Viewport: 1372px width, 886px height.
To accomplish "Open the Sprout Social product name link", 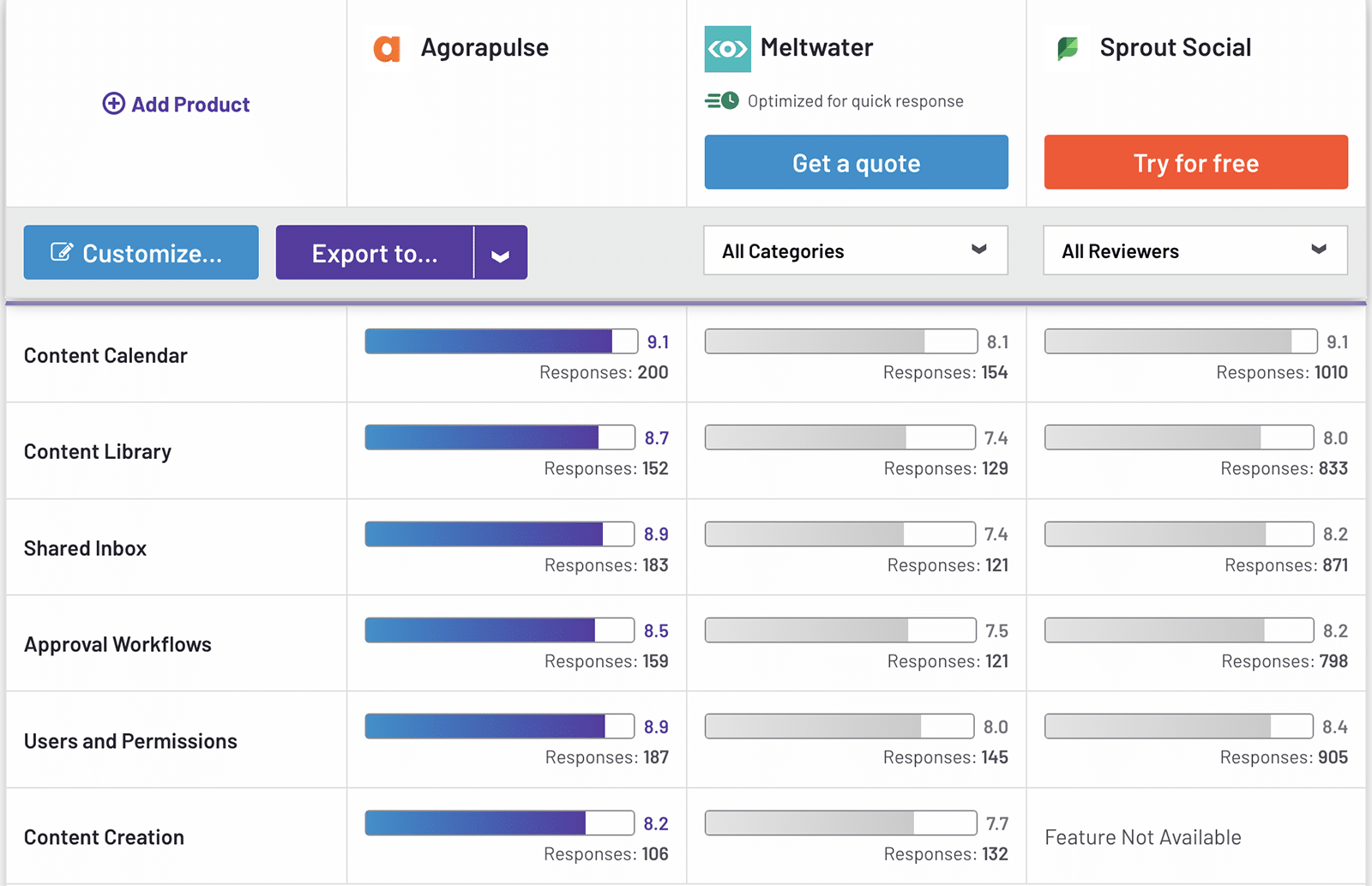I will click(1175, 48).
